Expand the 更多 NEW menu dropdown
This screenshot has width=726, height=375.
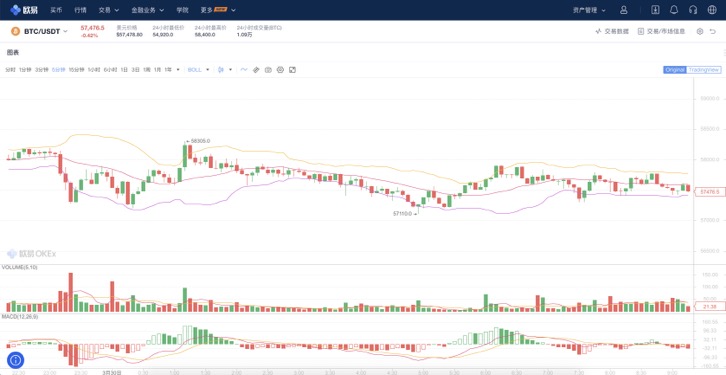click(218, 10)
